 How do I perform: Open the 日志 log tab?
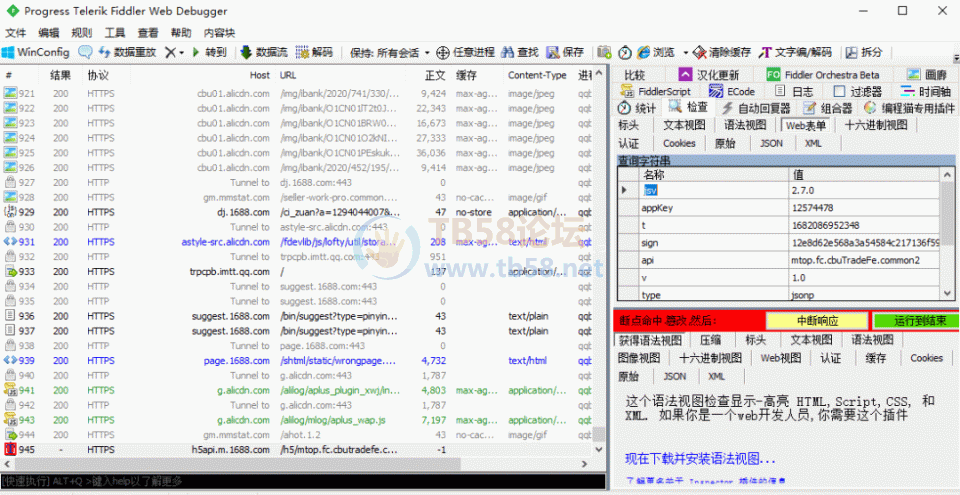point(794,91)
